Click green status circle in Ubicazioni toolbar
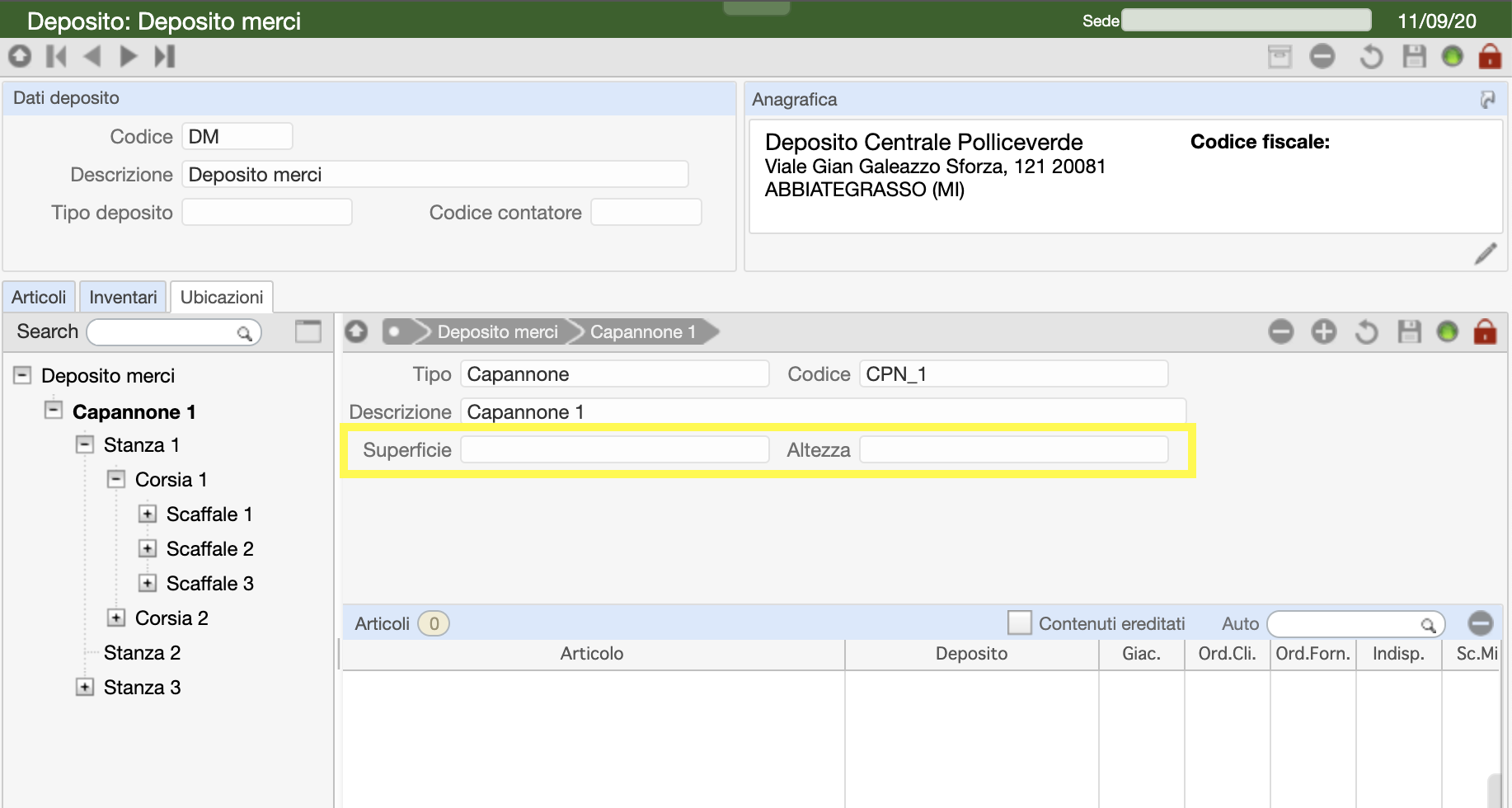Screen dimensions: 1512x808 click(x=1447, y=331)
